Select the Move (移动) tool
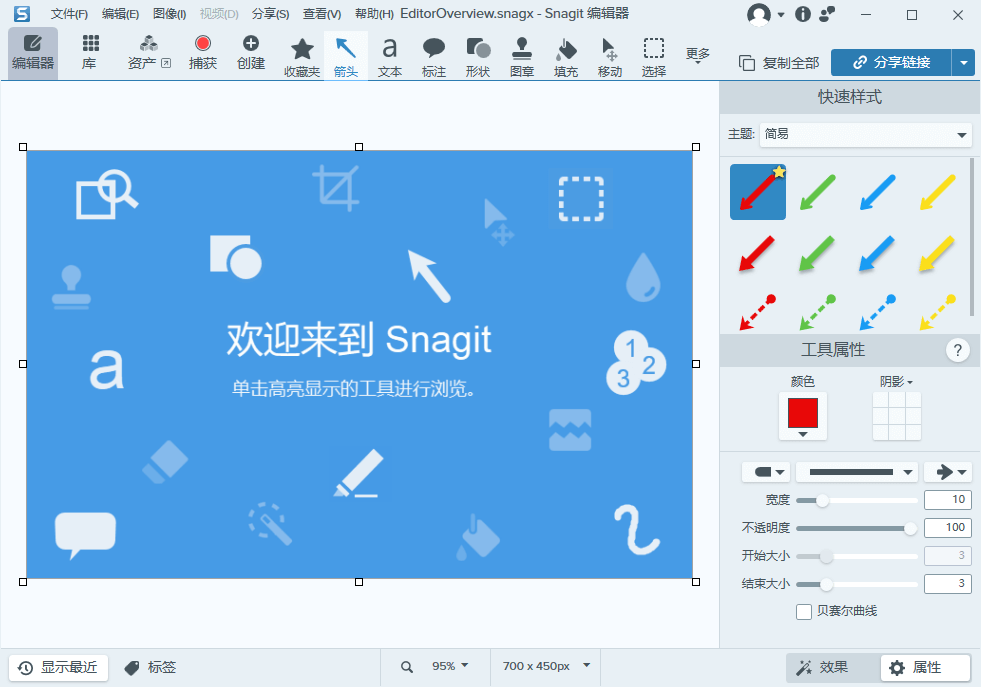The width and height of the screenshot is (981, 687). point(609,54)
